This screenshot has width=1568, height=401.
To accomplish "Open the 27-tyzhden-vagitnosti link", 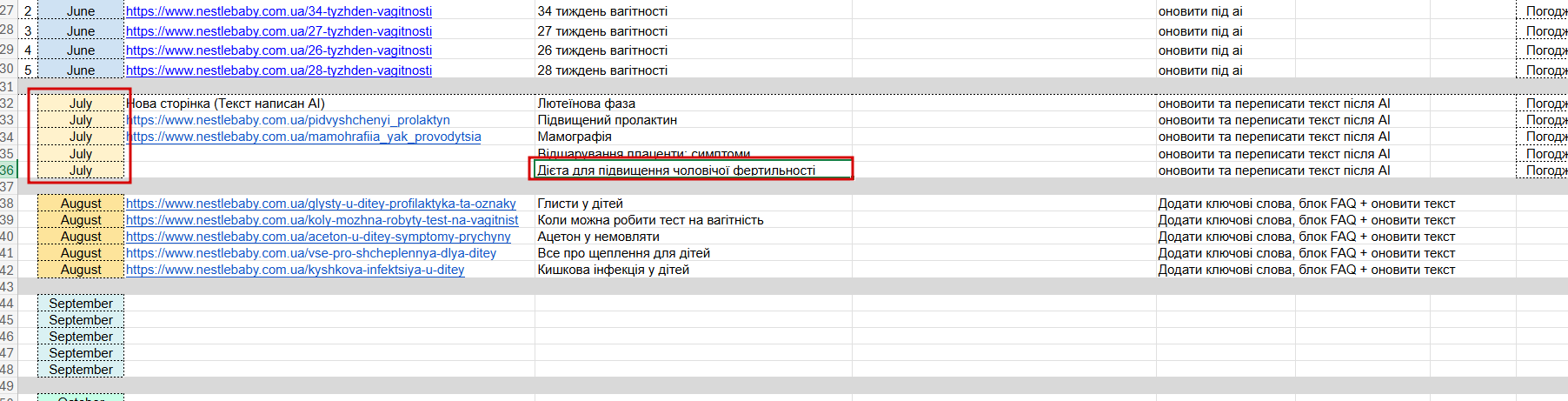I will [279, 31].
